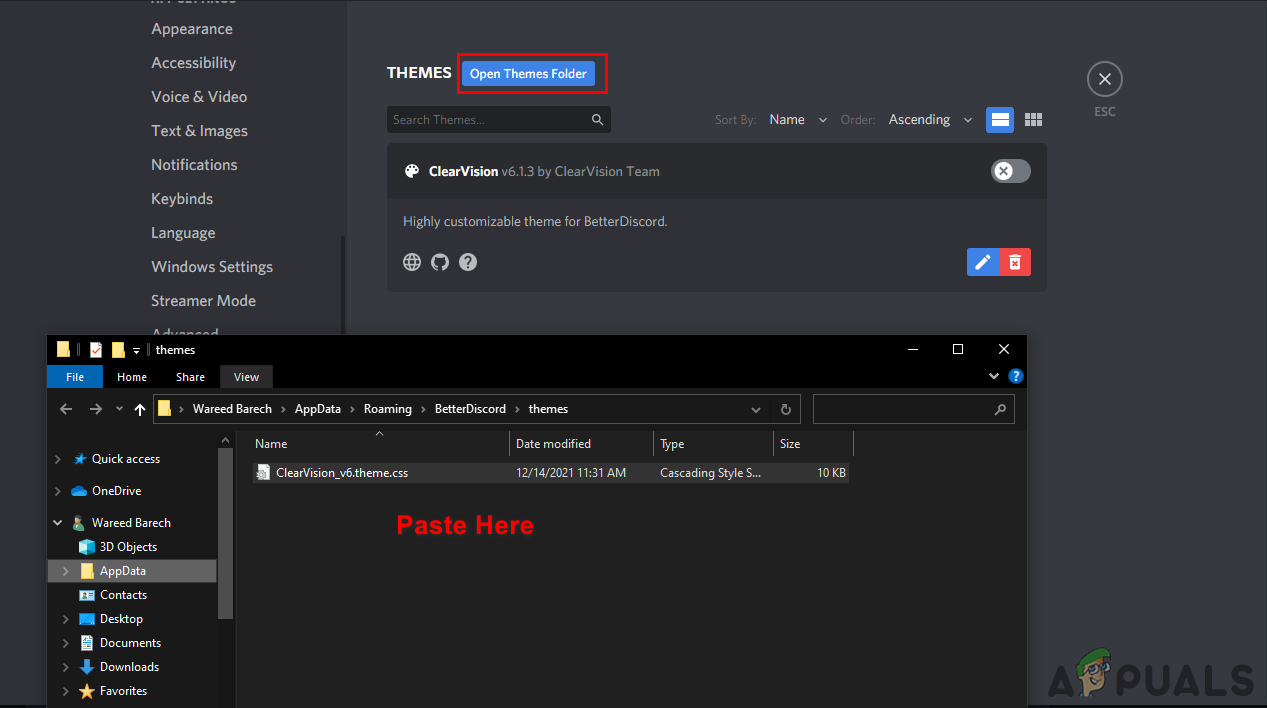
Task: Go back in File Explorer
Action: pyautogui.click(x=66, y=409)
